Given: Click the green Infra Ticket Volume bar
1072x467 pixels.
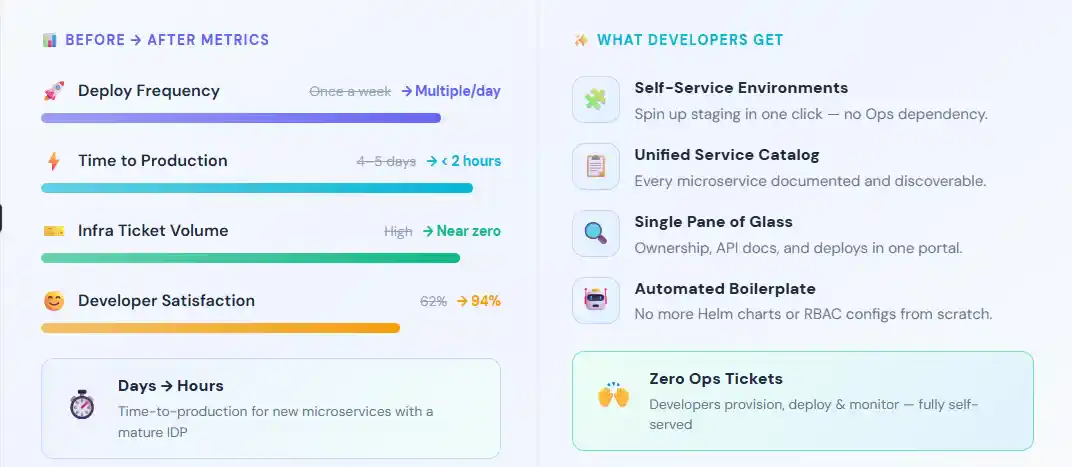Looking at the screenshot, I should click(250, 258).
